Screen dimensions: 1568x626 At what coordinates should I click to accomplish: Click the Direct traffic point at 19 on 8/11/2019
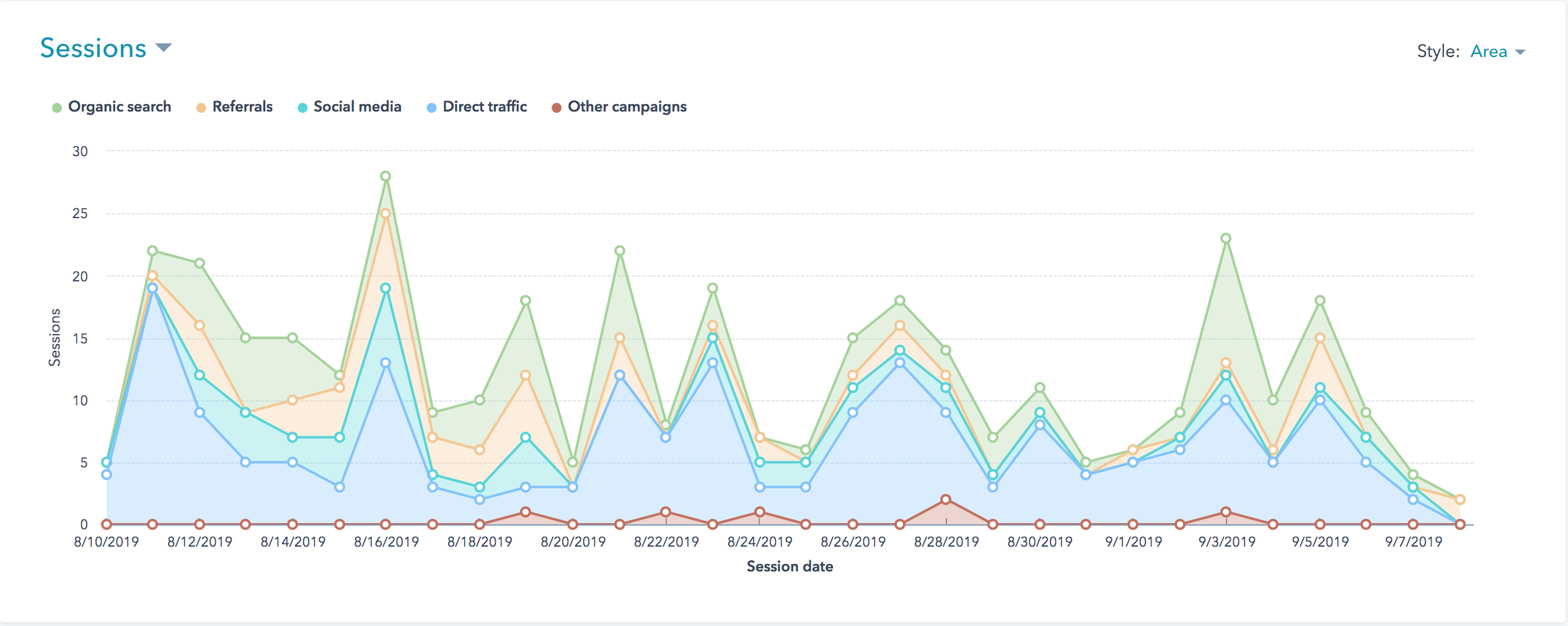[152, 288]
